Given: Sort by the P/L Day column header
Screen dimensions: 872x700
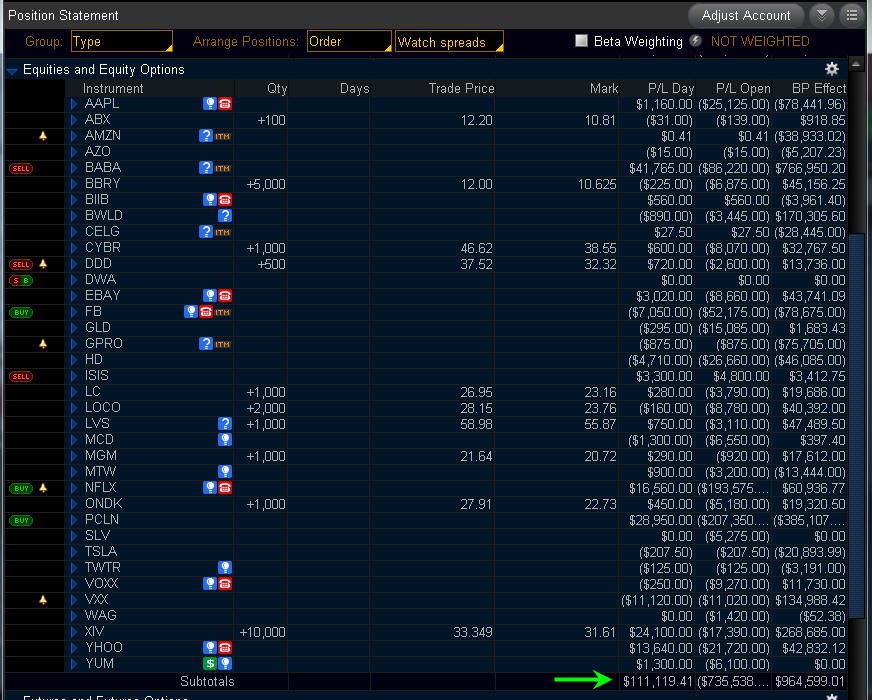Looking at the screenshot, I should [x=671, y=88].
